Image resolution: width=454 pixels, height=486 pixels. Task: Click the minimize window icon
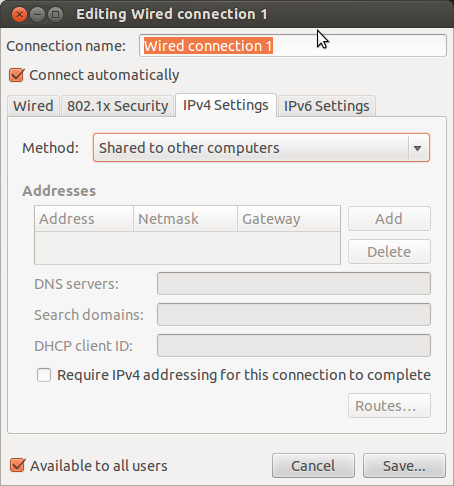coord(38,15)
